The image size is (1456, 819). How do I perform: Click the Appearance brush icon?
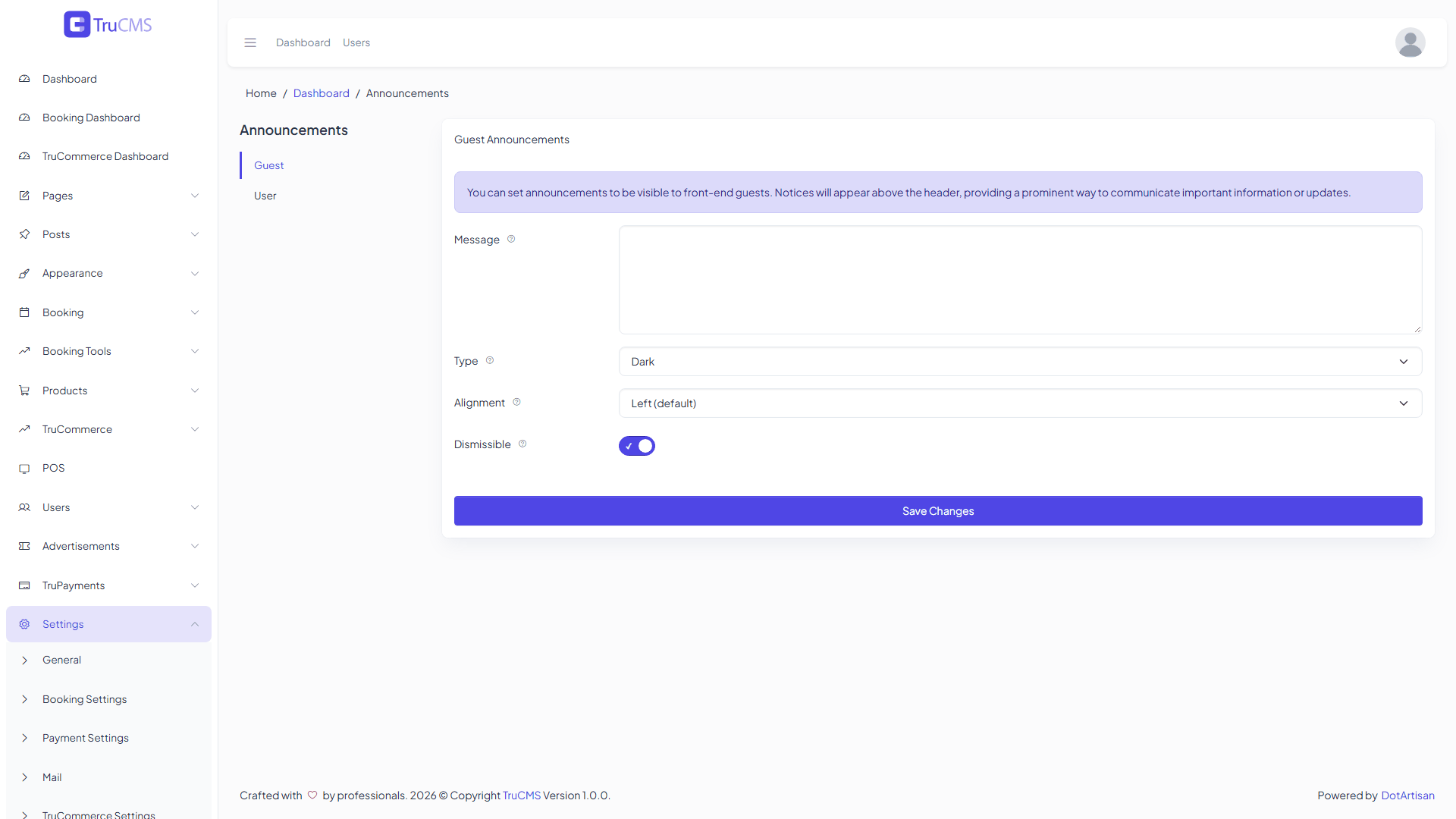tap(24, 273)
